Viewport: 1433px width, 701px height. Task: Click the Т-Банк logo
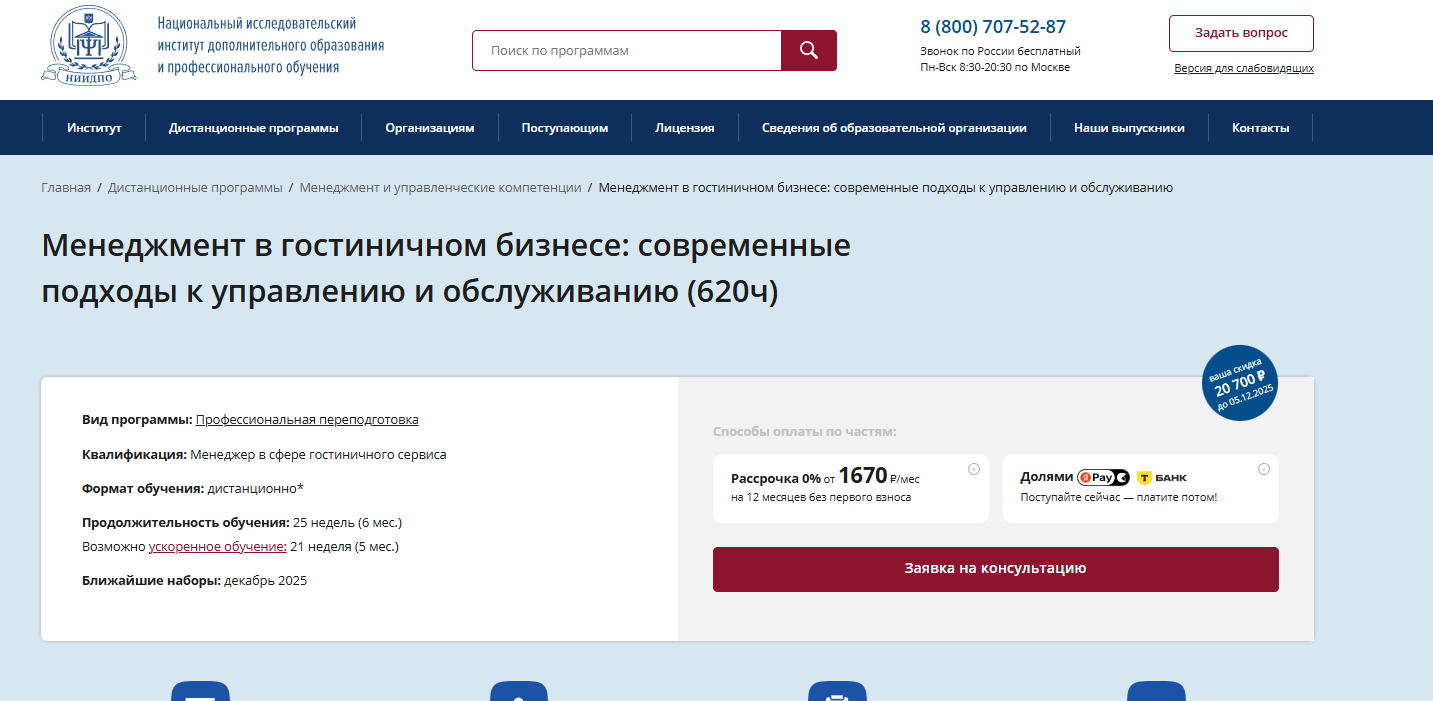pyautogui.click(x=1162, y=478)
